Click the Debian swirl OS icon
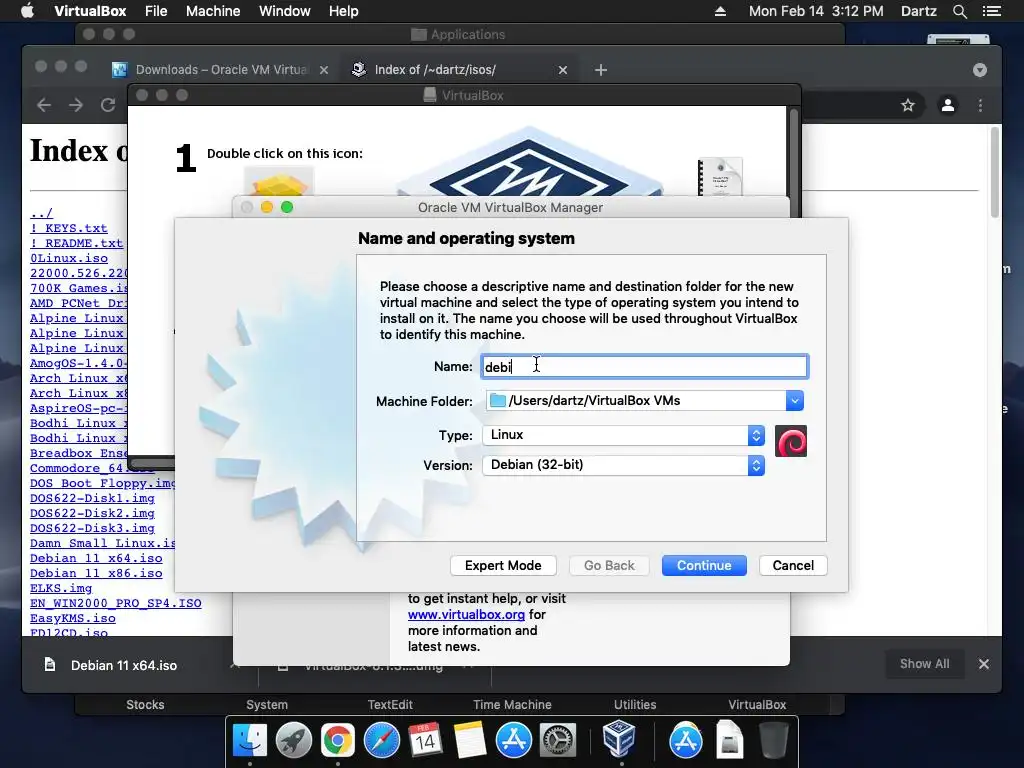 point(791,441)
